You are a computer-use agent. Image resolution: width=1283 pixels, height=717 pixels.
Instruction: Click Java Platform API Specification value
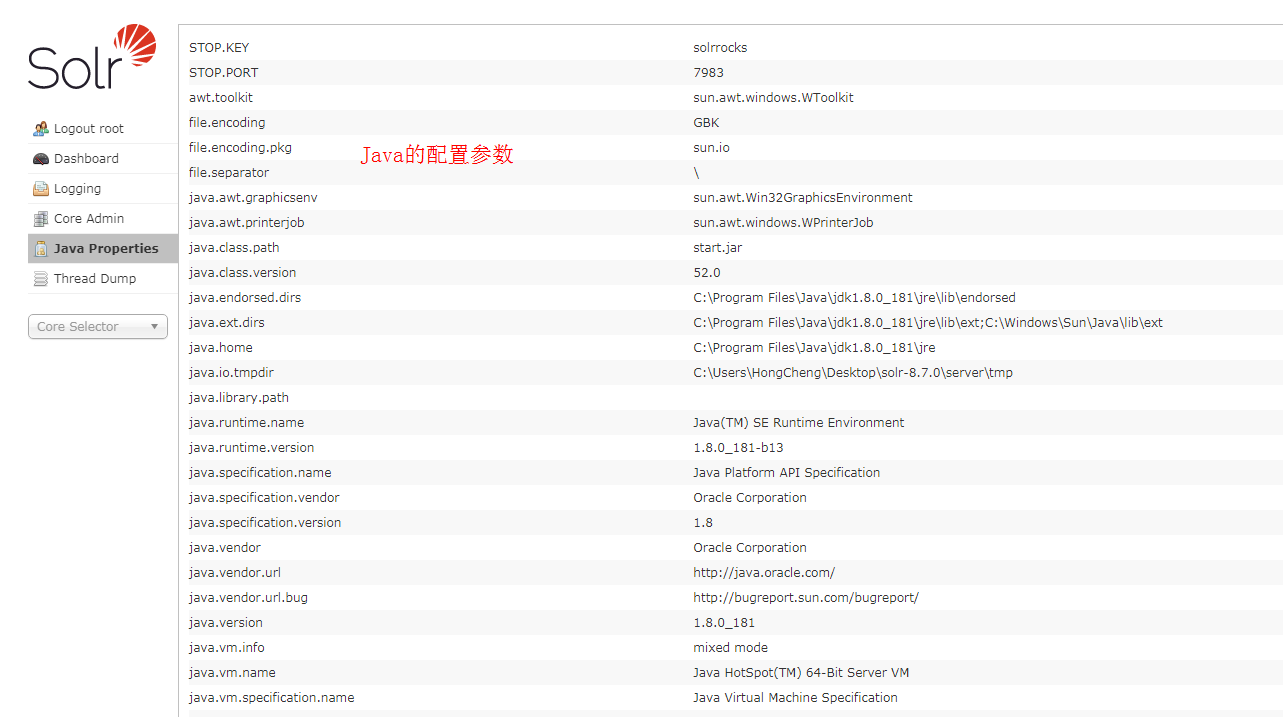(786, 472)
